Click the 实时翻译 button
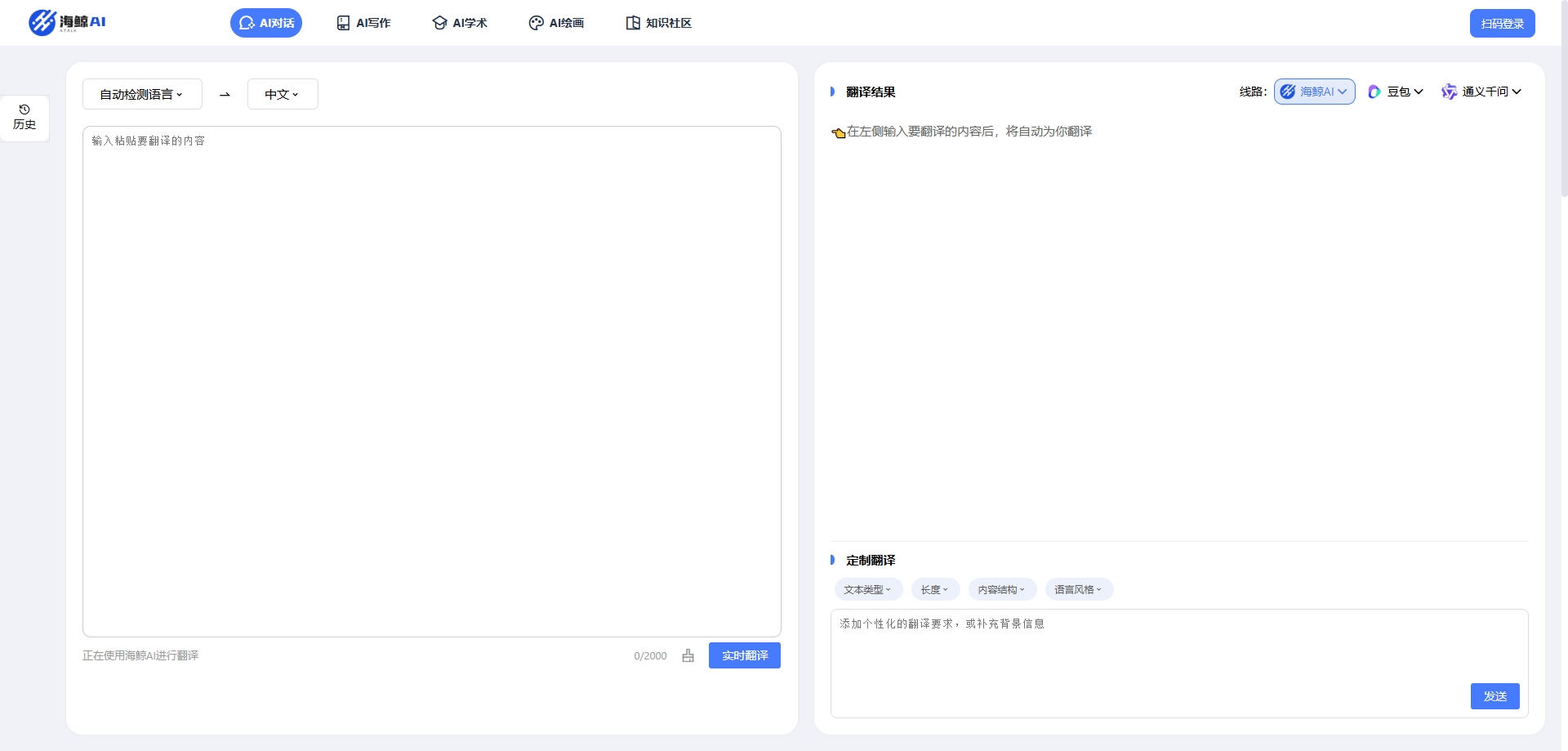The height and width of the screenshot is (751, 1568). [744, 655]
